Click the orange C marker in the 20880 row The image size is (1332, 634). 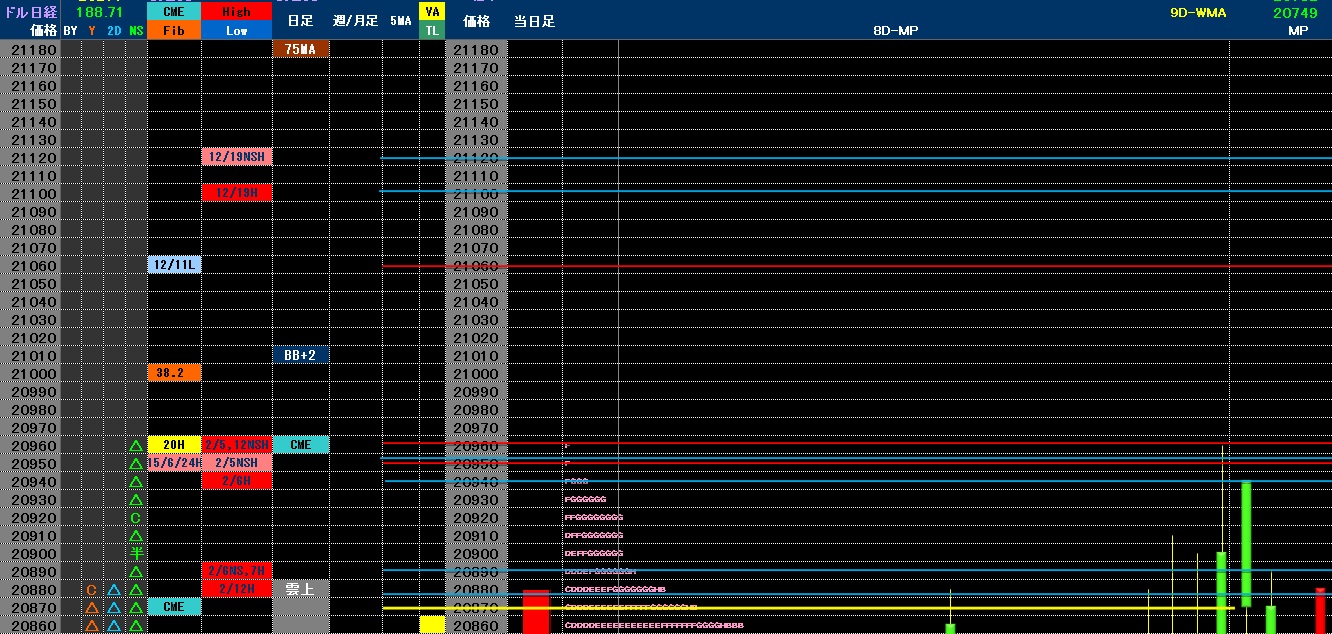pos(91,589)
